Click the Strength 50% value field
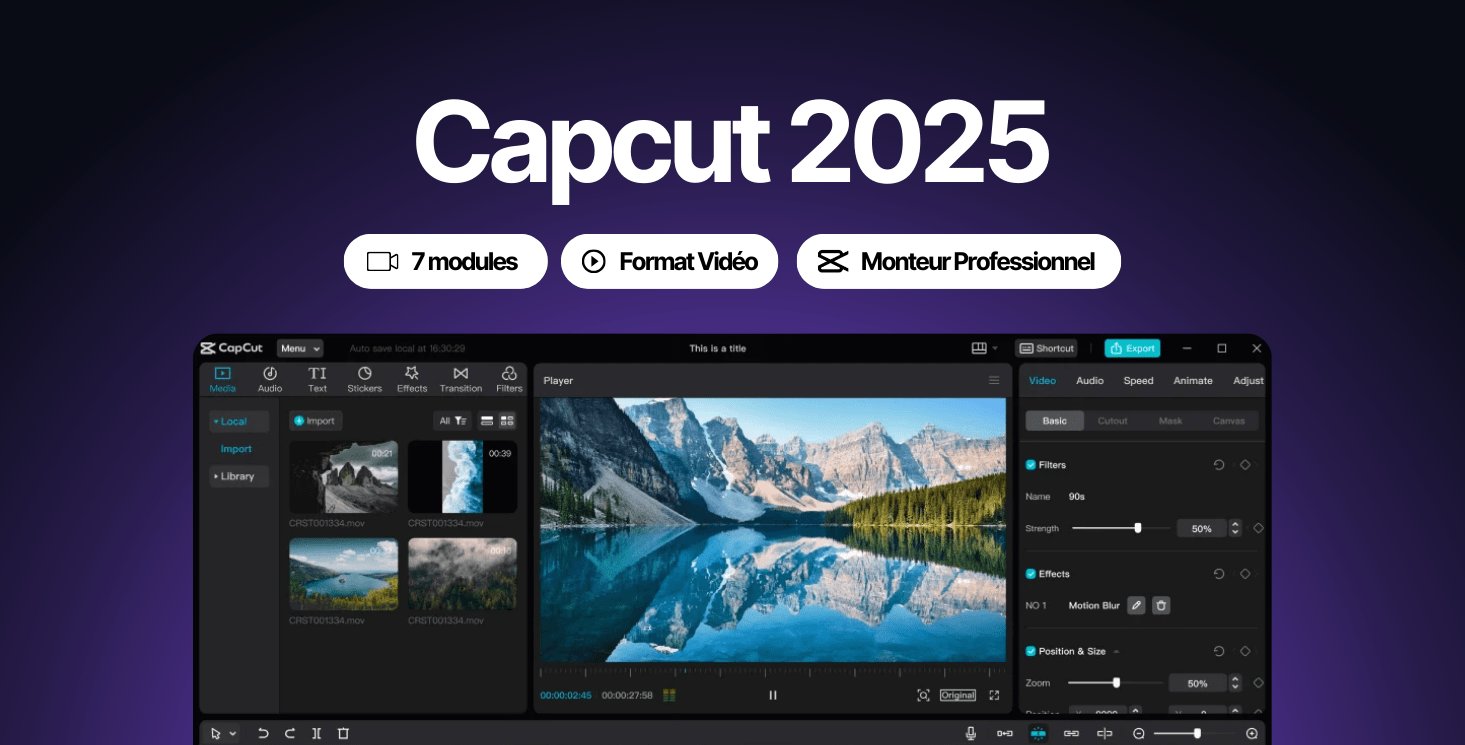1465x745 pixels. (x=1201, y=528)
